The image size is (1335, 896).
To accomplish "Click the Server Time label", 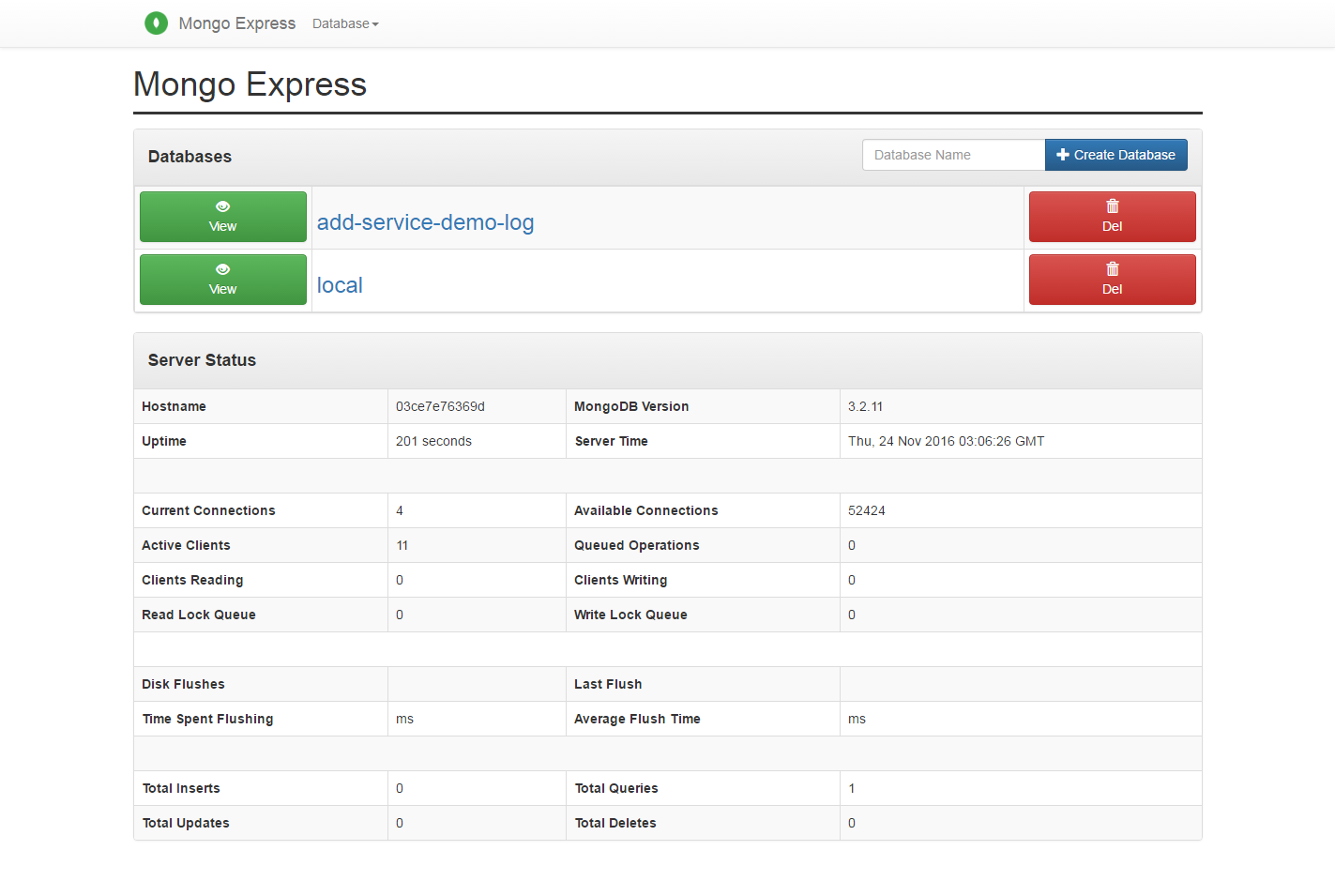I will (x=611, y=441).
